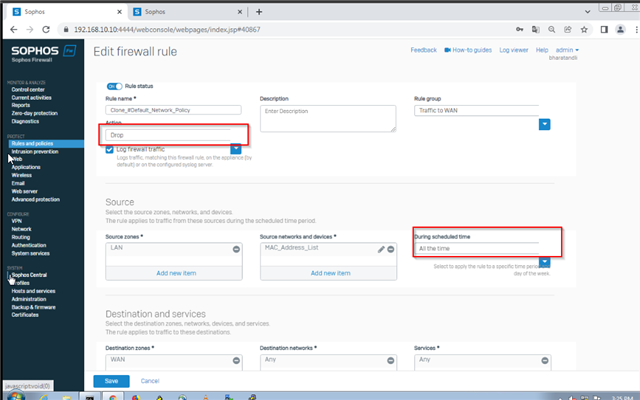Screen dimensions: 640x400
Task: Open Advanced protection in sidebar
Action: click(x=36, y=199)
